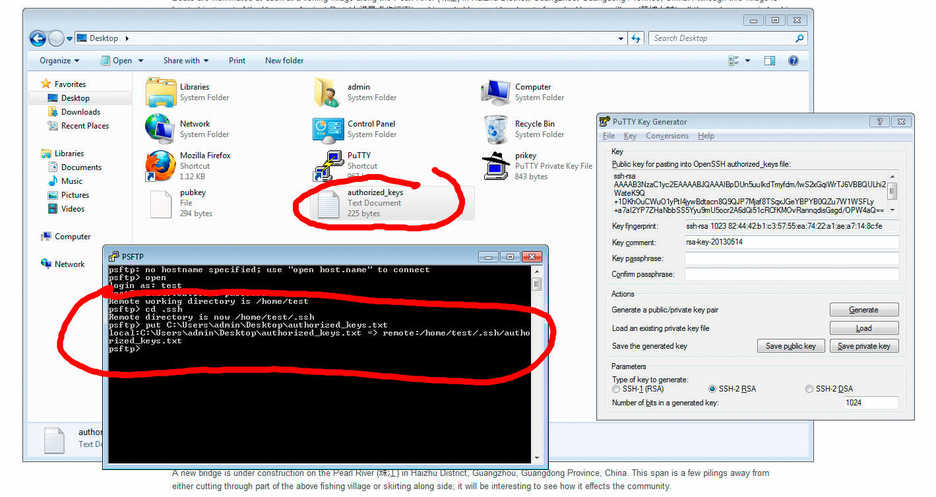Expand the Desktop breadcrumb arrow in address bar
Viewport: 936px width, 497px height.
coord(127,38)
